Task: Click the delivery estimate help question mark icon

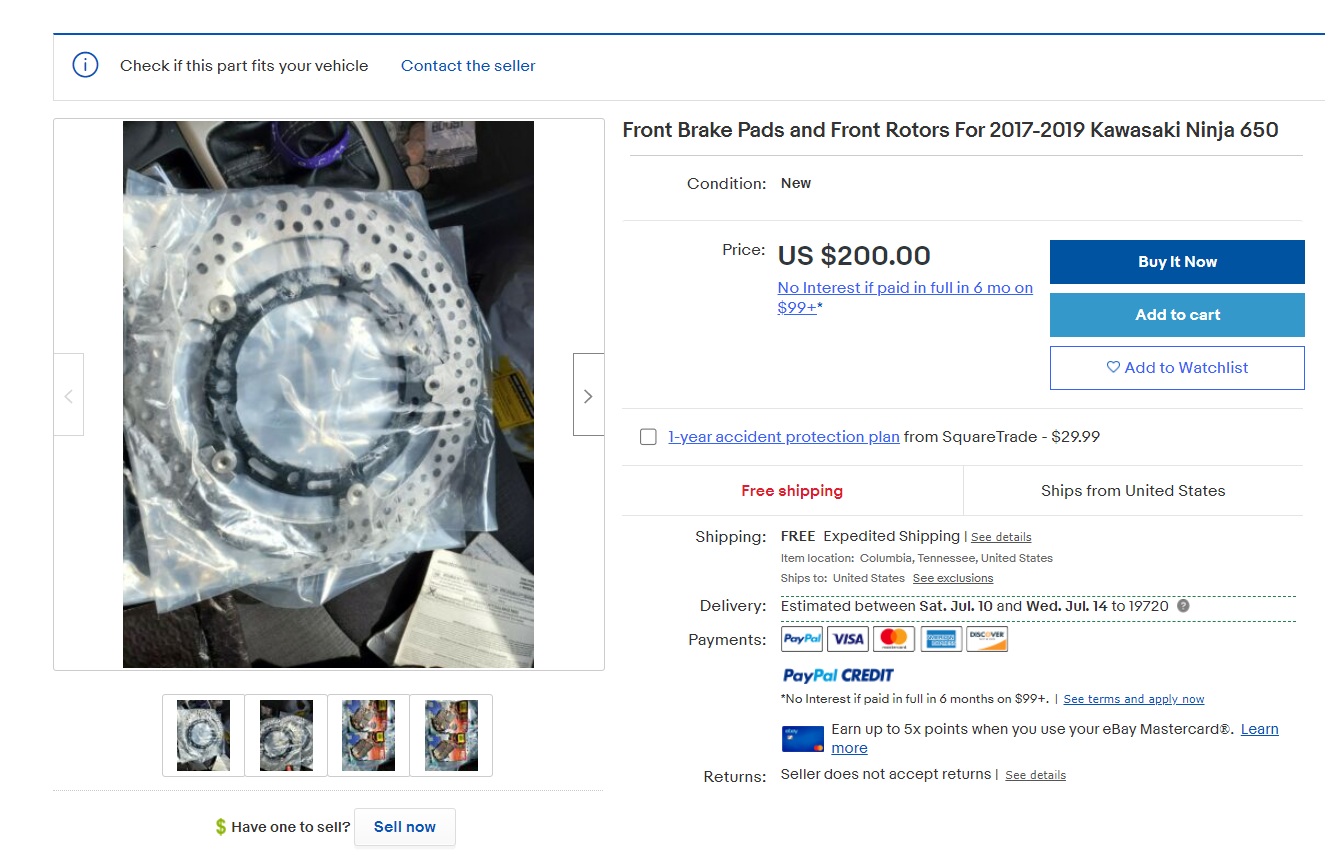Action: pyautogui.click(x=1183, y=606)
